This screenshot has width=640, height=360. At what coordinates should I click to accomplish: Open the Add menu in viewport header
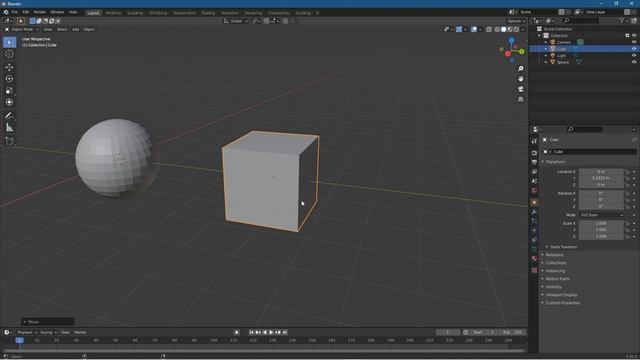coord(76,29)
